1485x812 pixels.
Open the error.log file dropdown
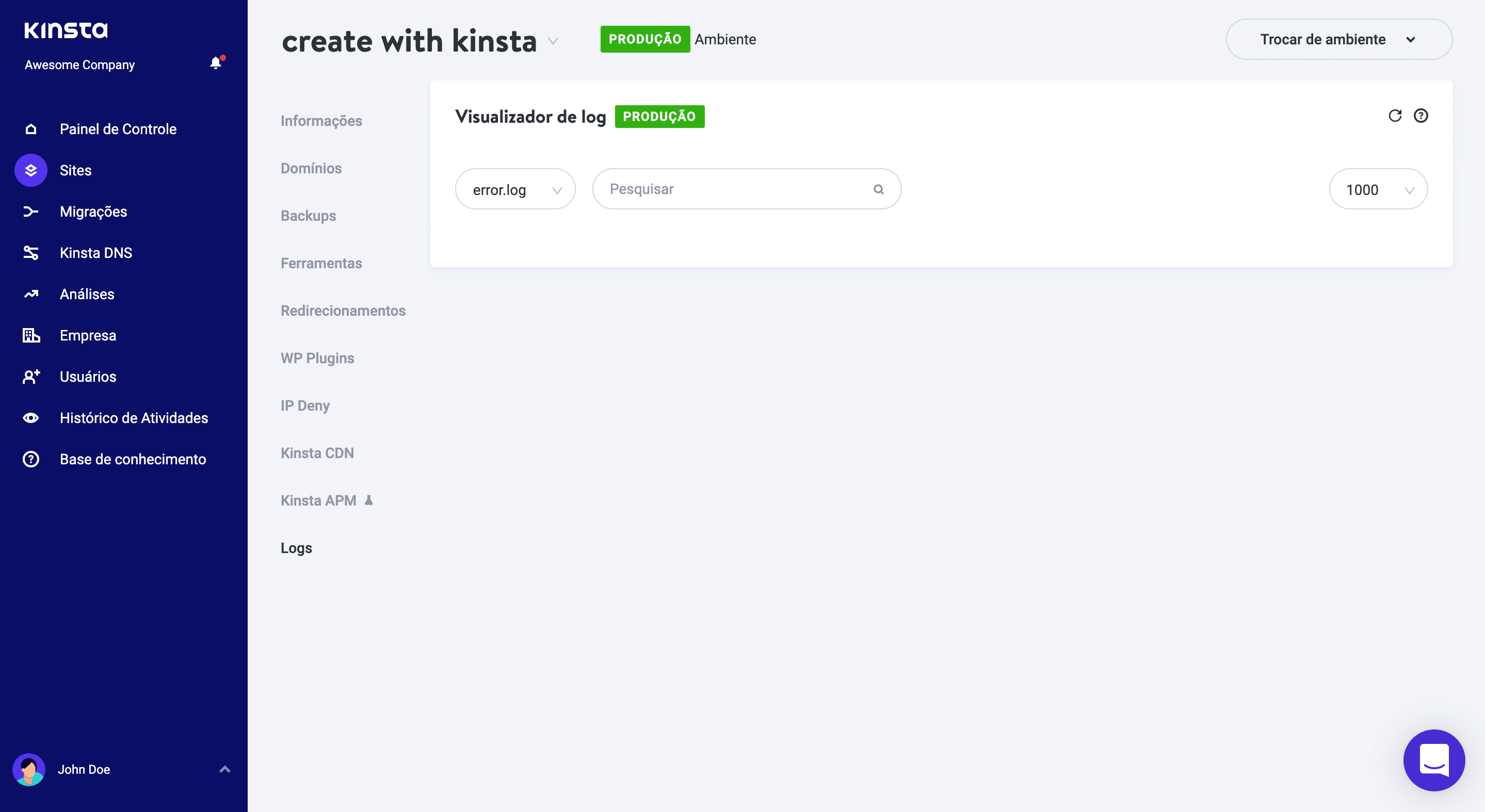pyautogui.click(x=515, y=189)
